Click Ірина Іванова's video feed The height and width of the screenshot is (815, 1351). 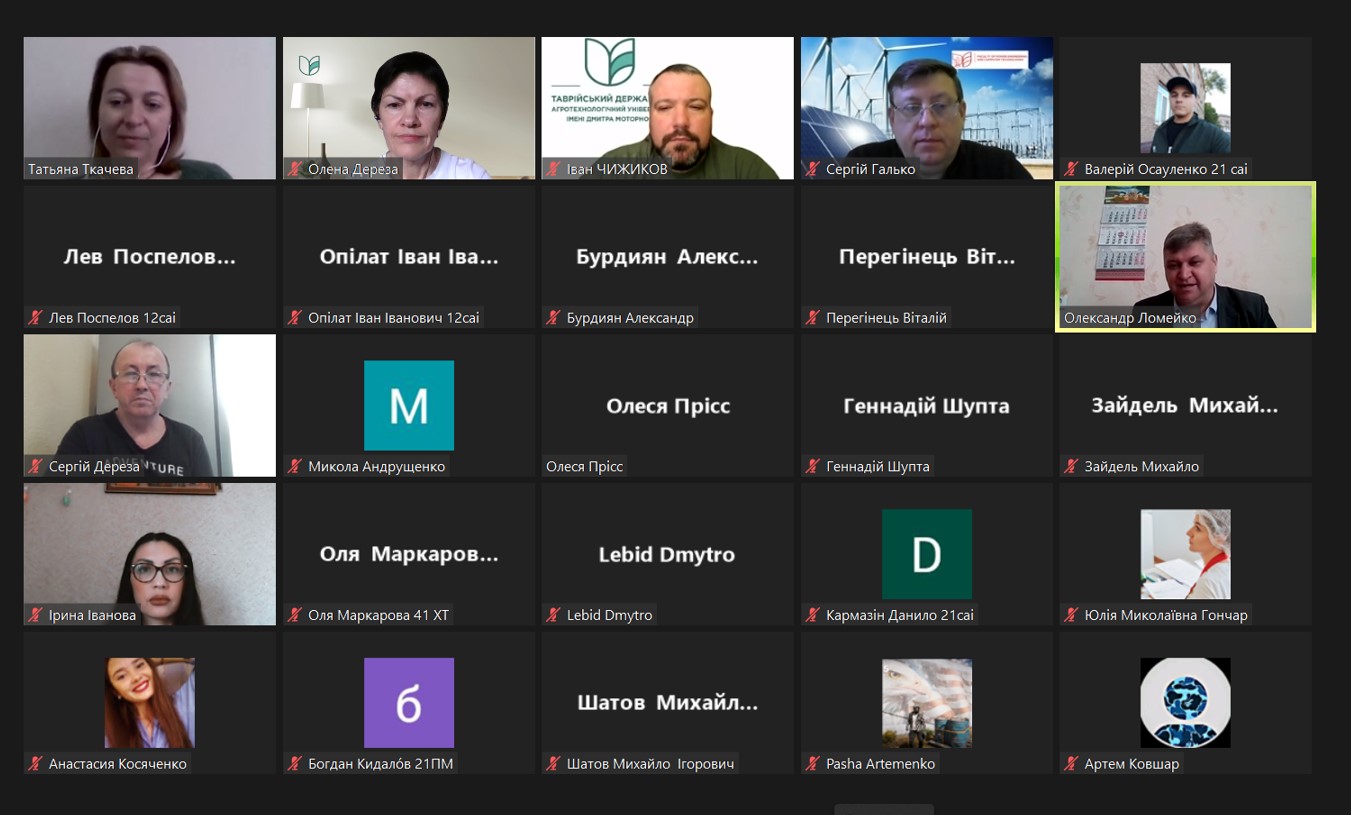pyautogui.click(x=150, y=554)
